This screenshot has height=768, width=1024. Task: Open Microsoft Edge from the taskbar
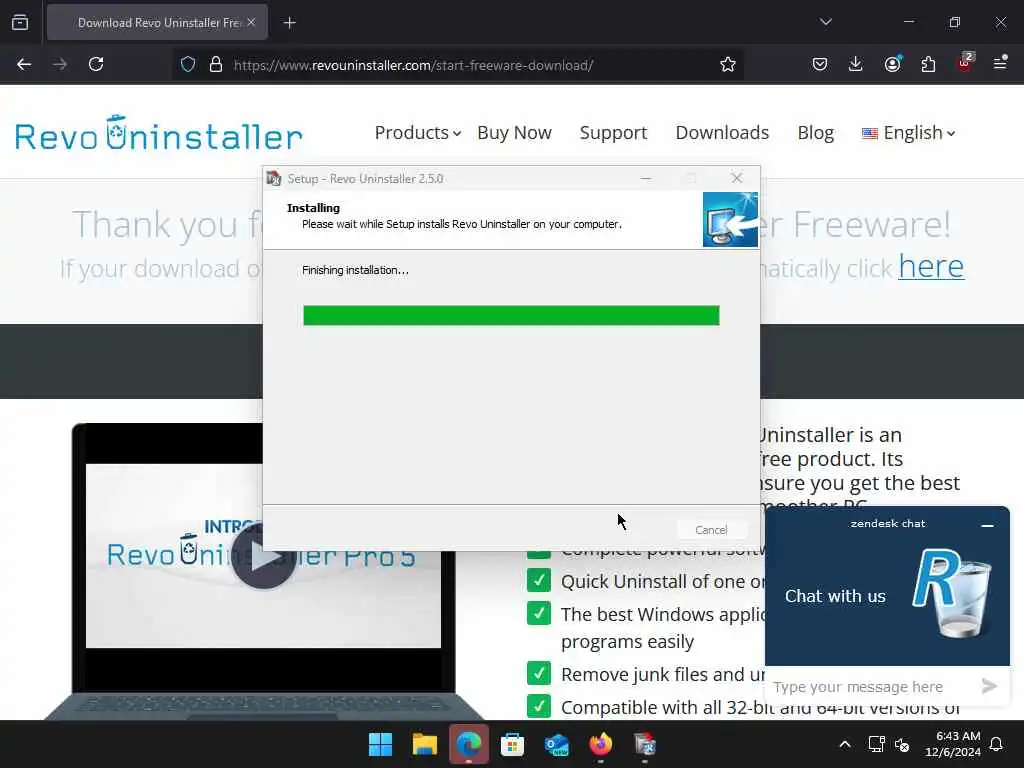[x=468, y=744]
